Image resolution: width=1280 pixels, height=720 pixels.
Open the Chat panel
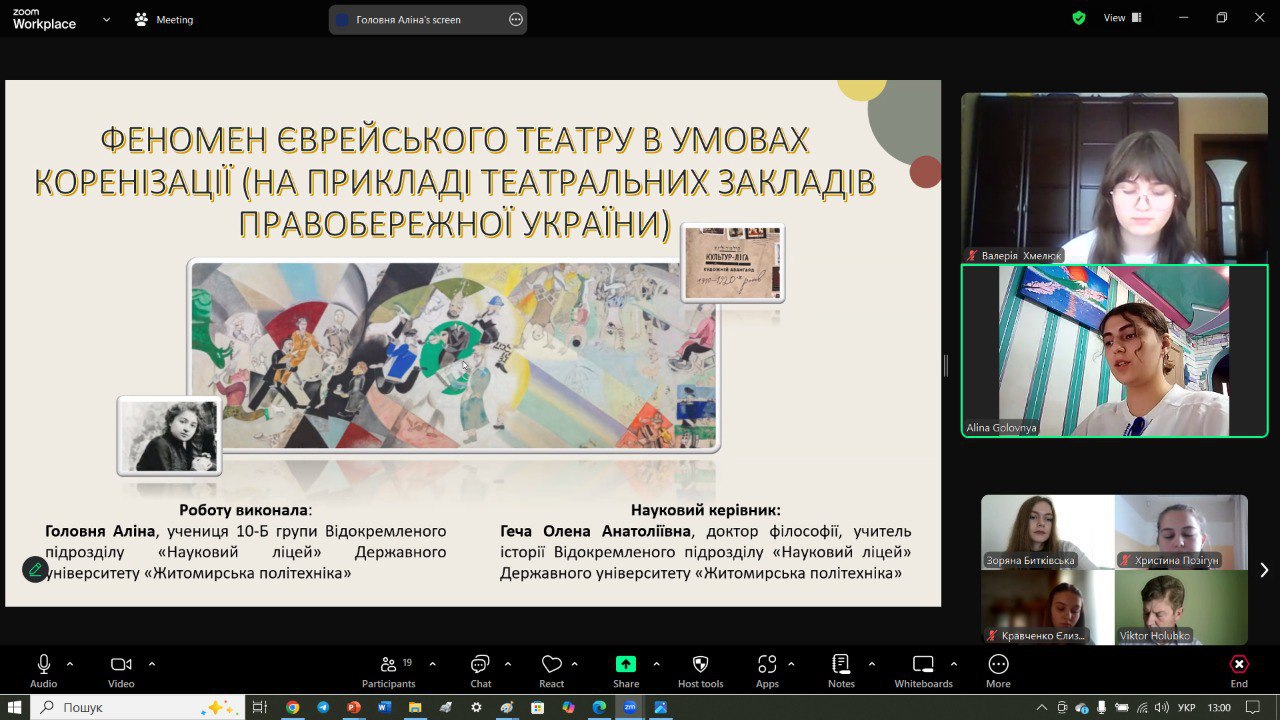(x=480, y=670)
